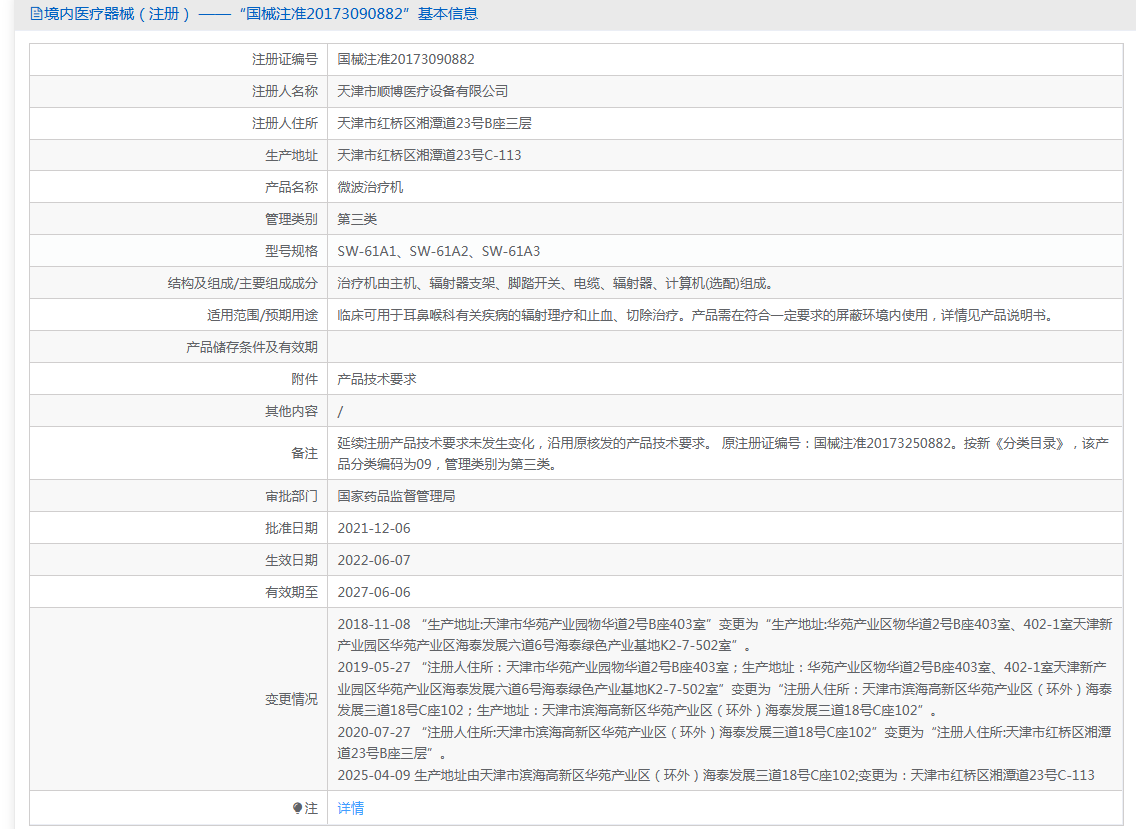Select the 有效期至 label

291,592
